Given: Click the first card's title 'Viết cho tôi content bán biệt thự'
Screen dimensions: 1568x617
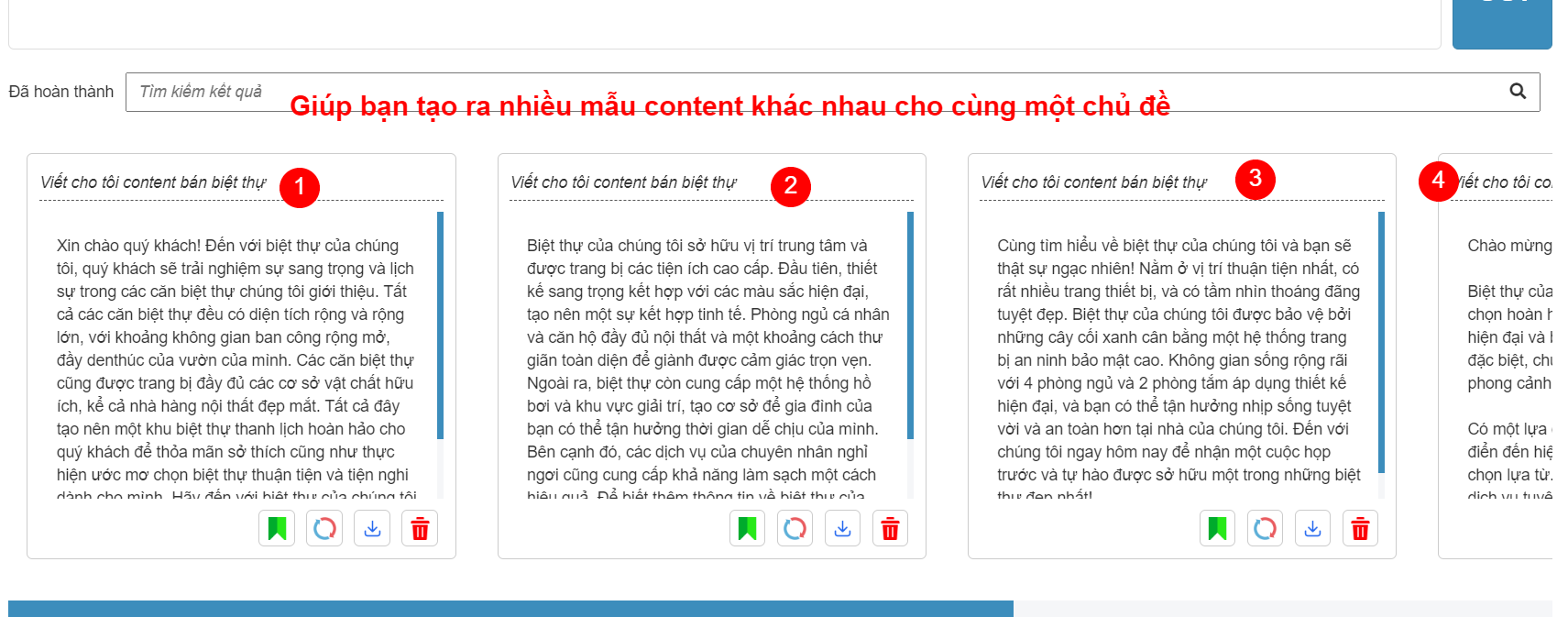Looking at the screenshot, I should [153, 182].
